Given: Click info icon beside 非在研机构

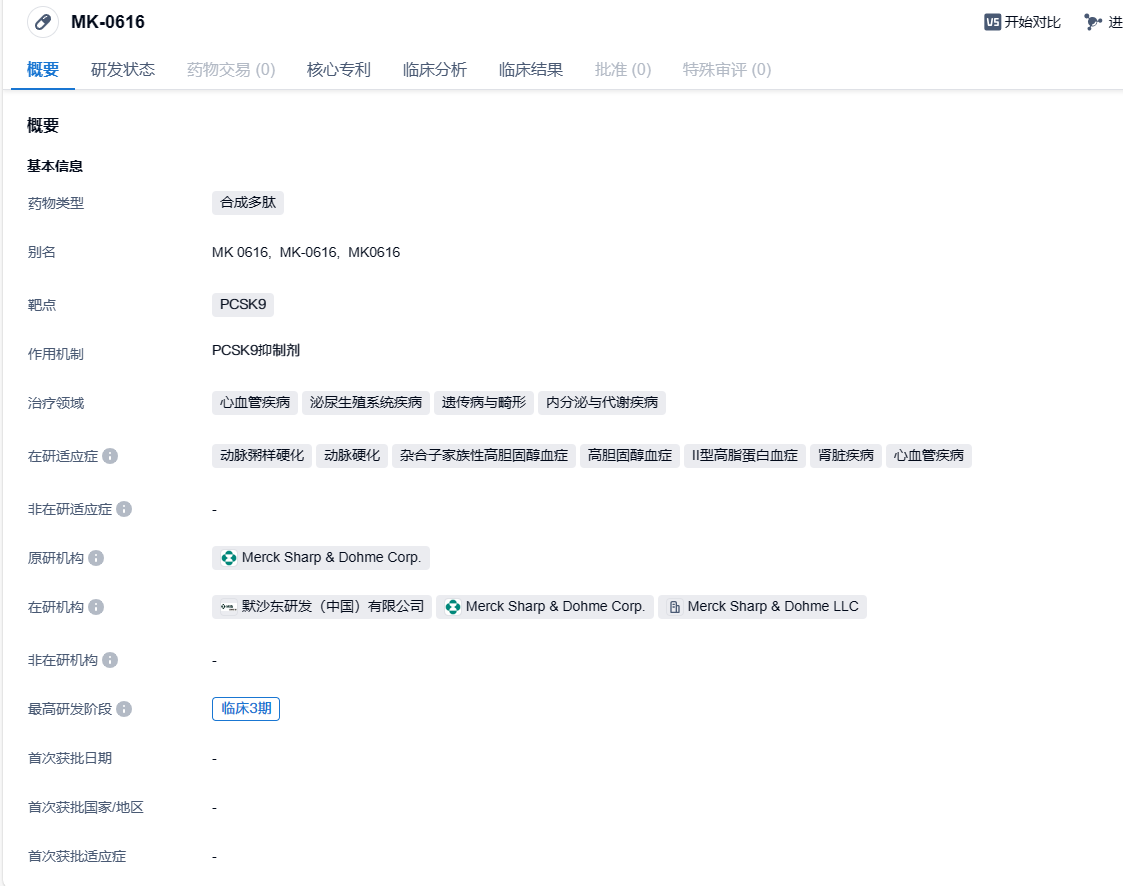Looking at the screenshot, I should pyautogui.click(x=110, y=660).
